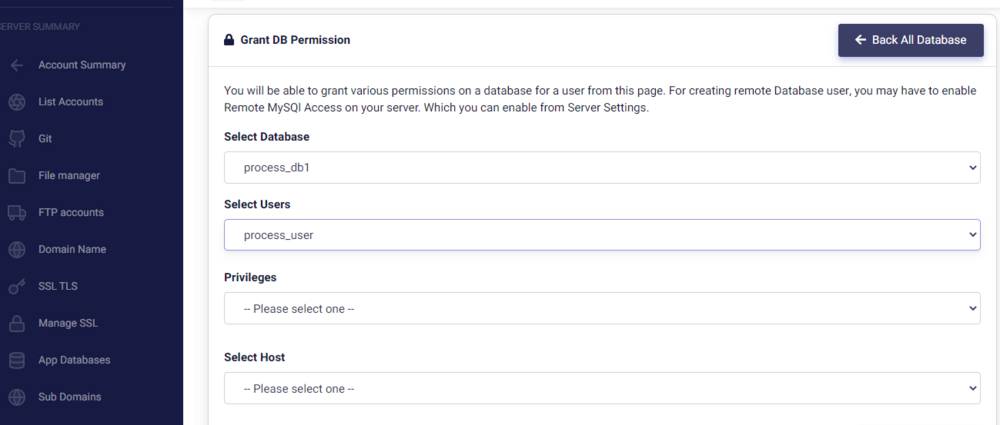This screenshot has height=425, width=1000.
Task: Click the FTP accounts truck icon
Action: 16,212
